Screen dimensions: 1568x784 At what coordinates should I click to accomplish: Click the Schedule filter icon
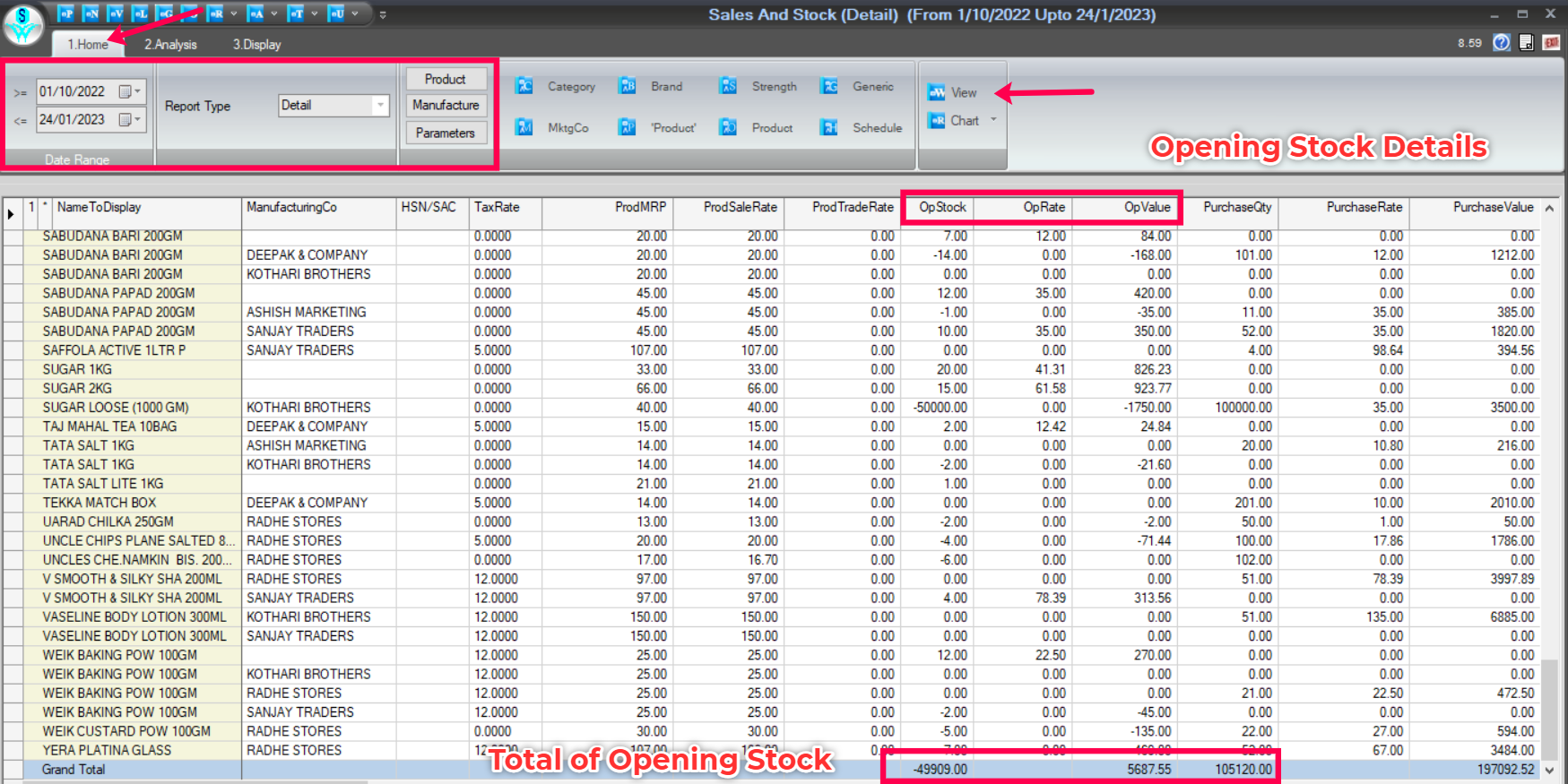(829, 127)
